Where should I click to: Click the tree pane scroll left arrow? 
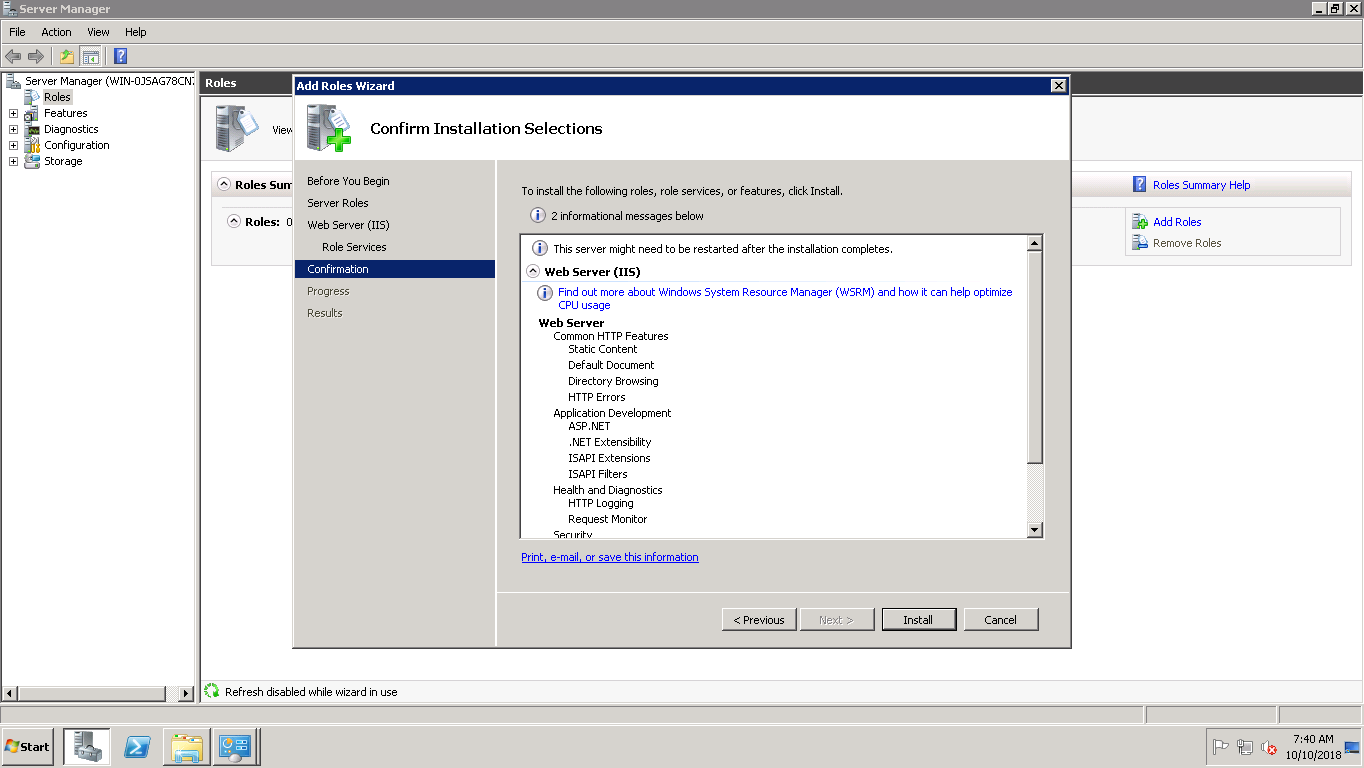[10, 693]
